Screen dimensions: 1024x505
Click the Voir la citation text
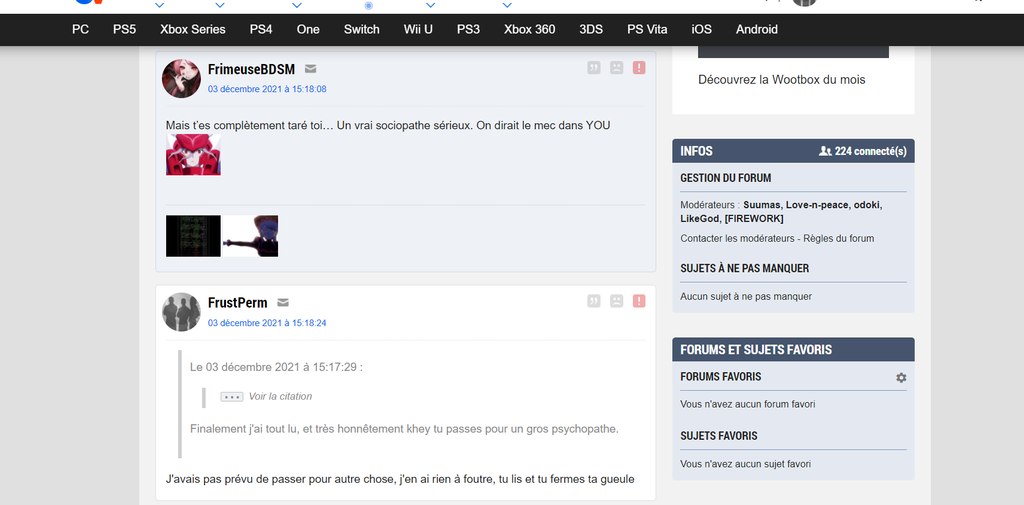click(x=280, y=397)
